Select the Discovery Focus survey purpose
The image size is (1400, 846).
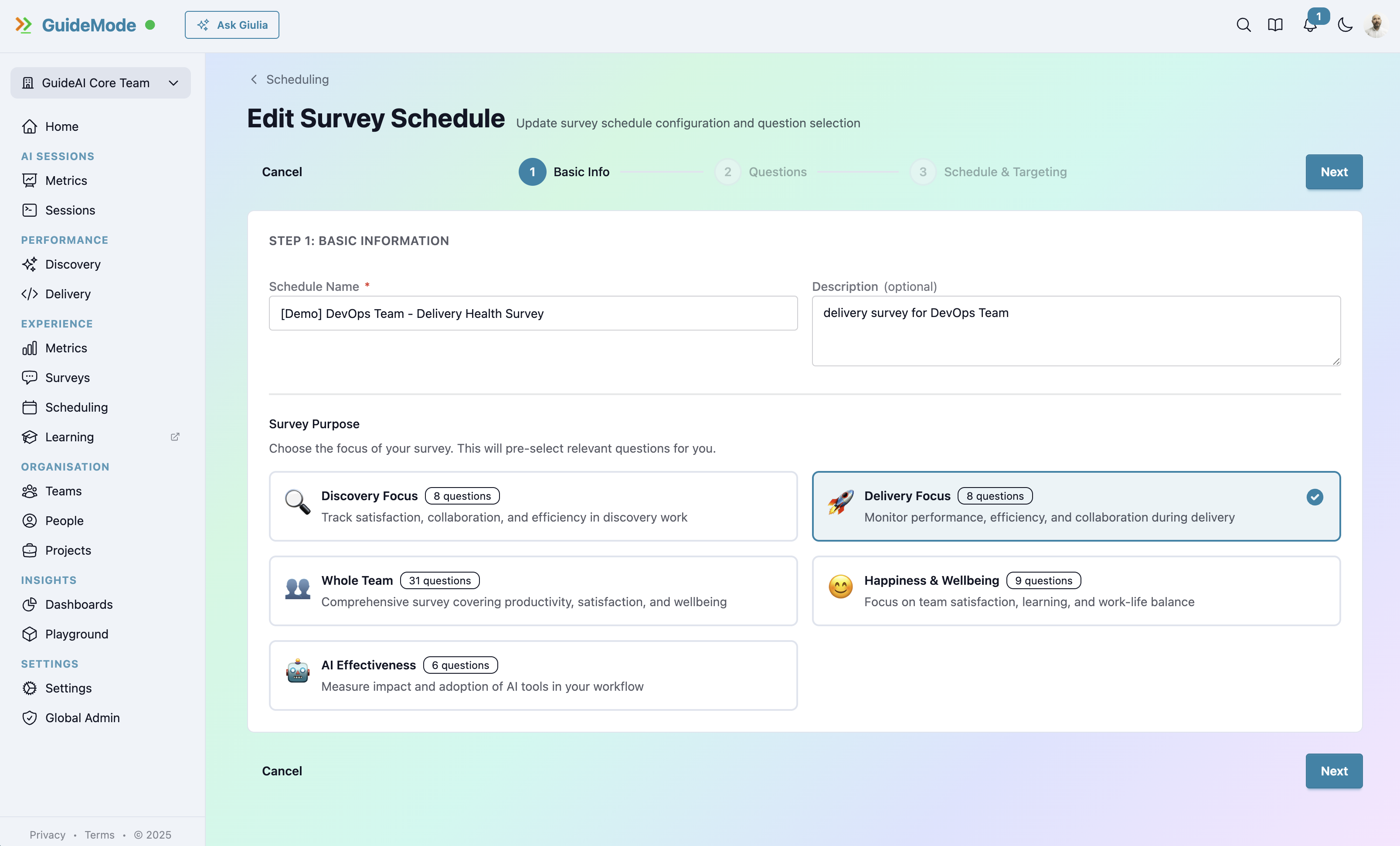click(x=533, y=506)
